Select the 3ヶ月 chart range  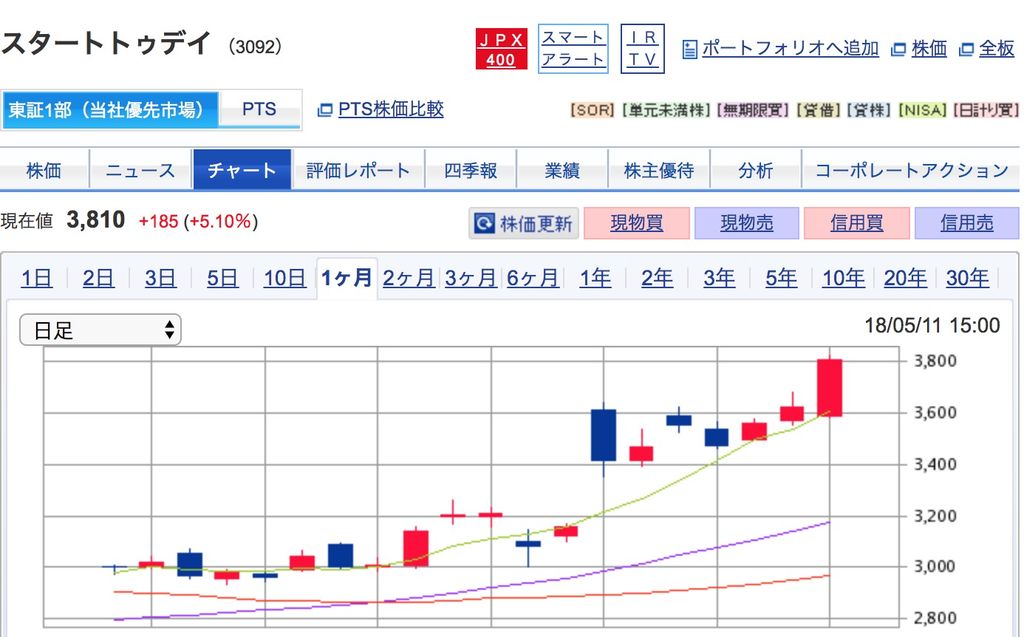(471, 278)
